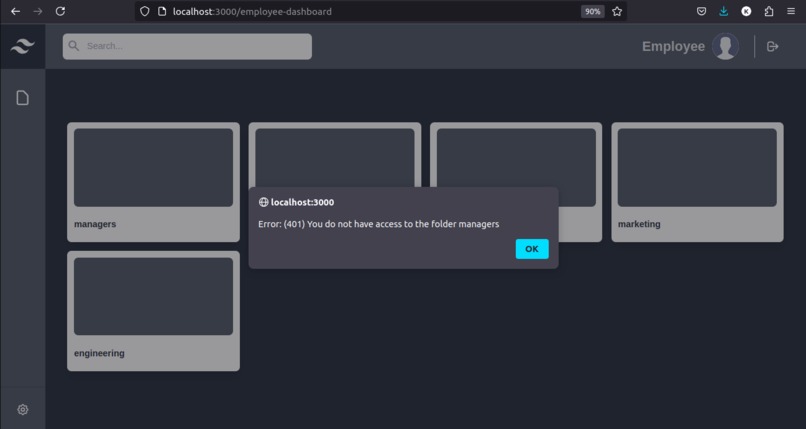The image size is (806, 429).
Task: Open the marketing folder card
Action: coord(698,182)
